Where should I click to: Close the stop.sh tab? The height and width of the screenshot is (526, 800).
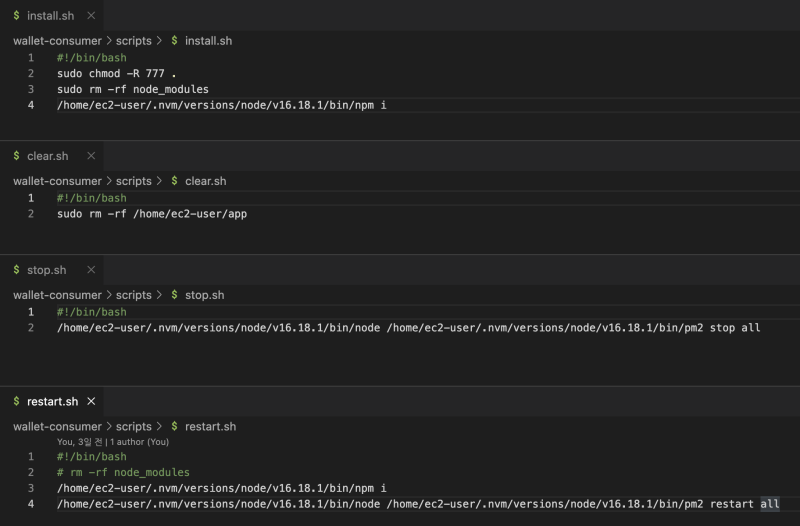(91, 270)
